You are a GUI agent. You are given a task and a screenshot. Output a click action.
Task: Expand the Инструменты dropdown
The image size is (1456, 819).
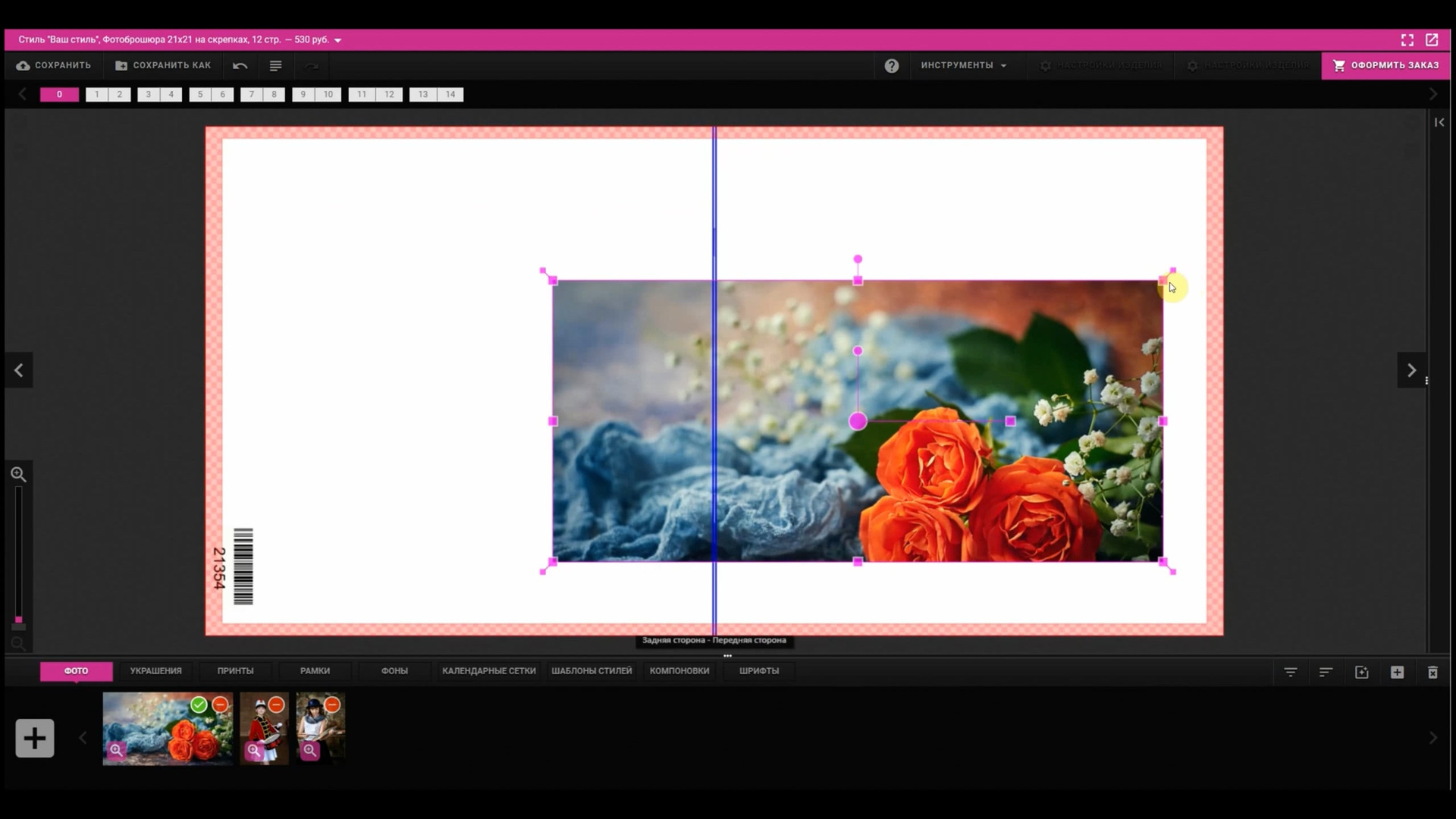(x=964, y=66)
